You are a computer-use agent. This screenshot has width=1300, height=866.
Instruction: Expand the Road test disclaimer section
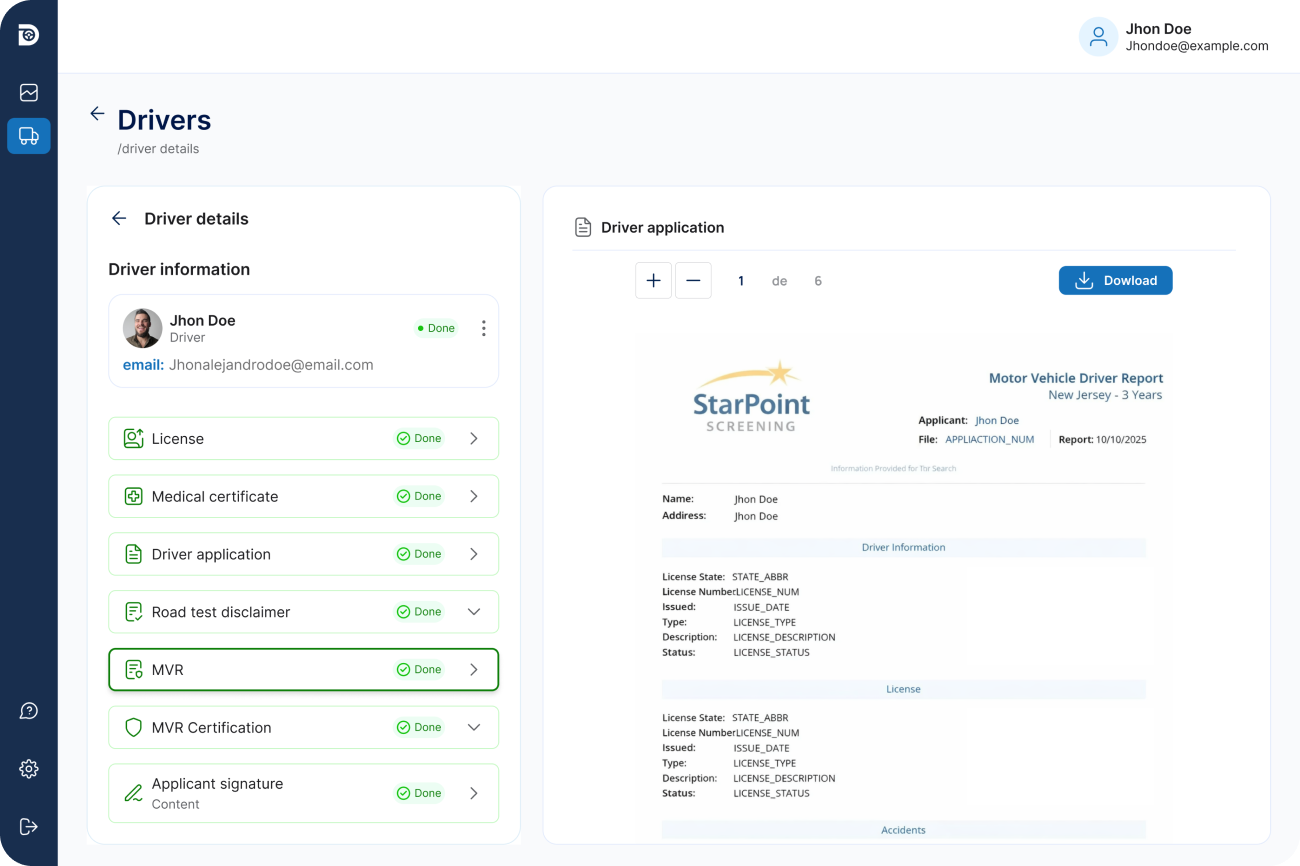click(x=474, y=612)
